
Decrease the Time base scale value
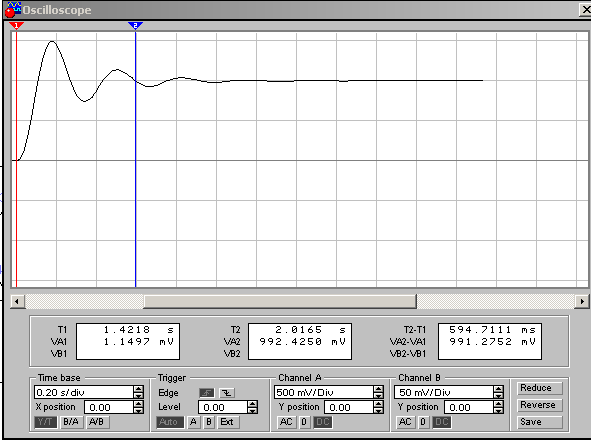point(138,396)
